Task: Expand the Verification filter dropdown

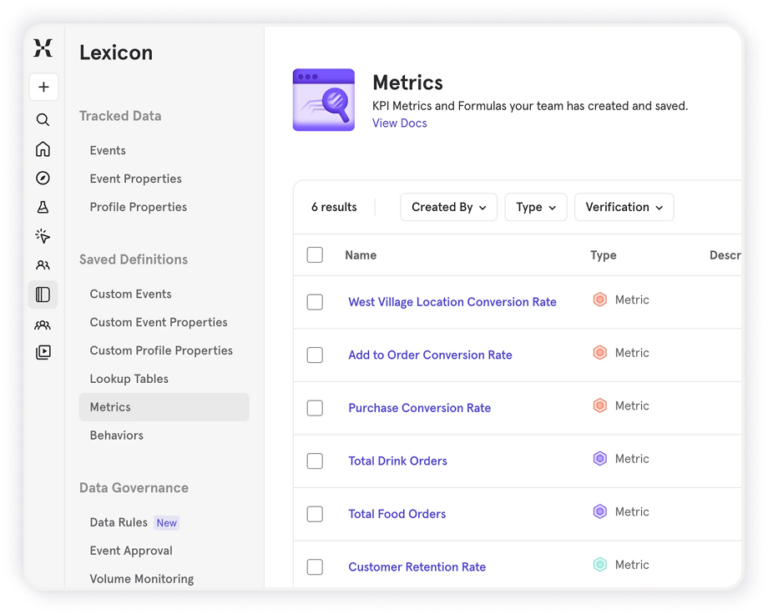Action: coord(624,207)
